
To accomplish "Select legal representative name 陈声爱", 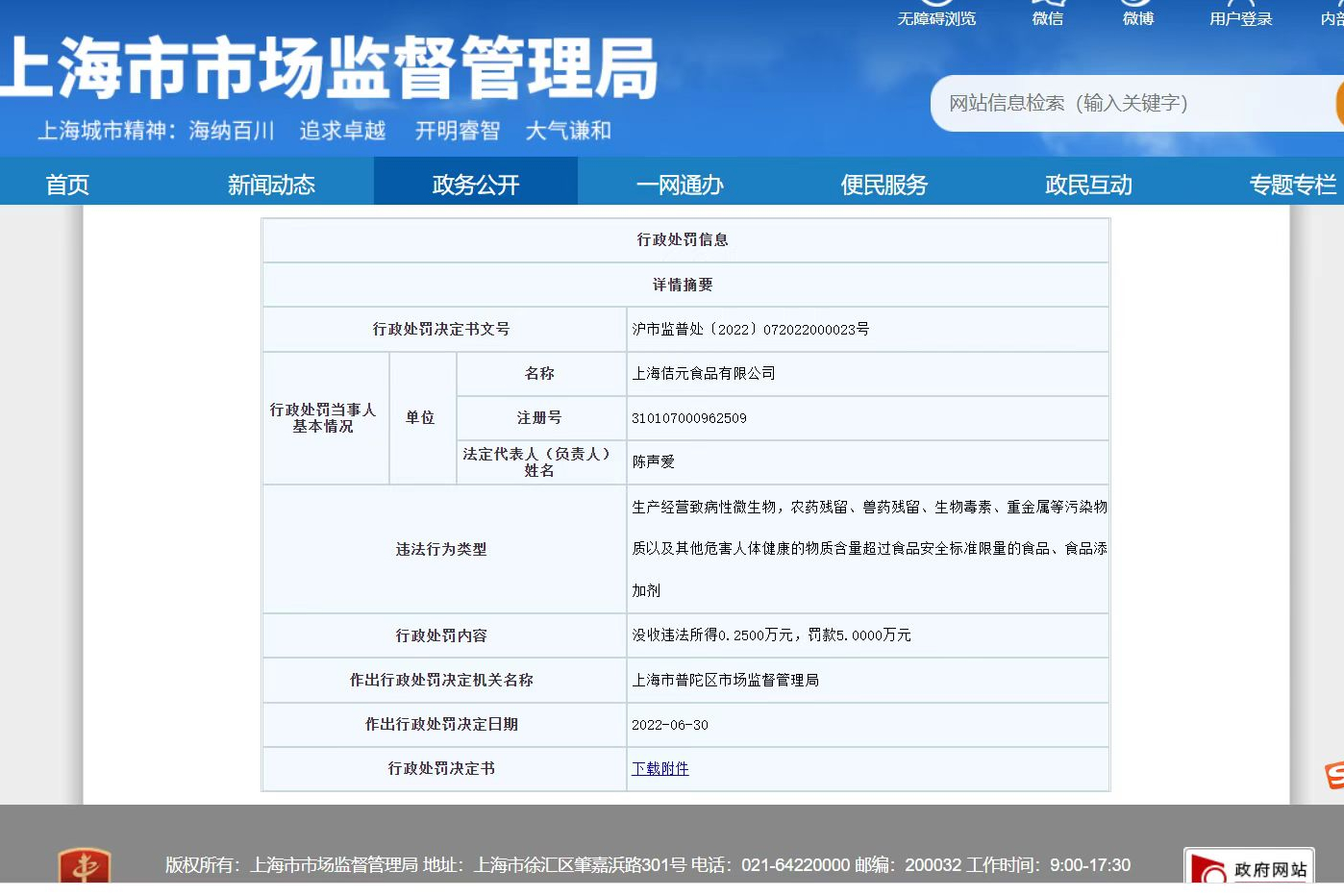I will coord(654,461).
